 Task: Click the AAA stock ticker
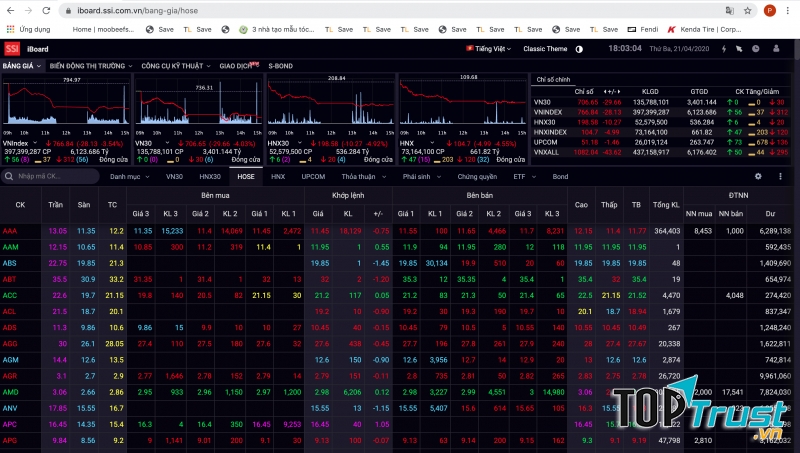point(10,231)
